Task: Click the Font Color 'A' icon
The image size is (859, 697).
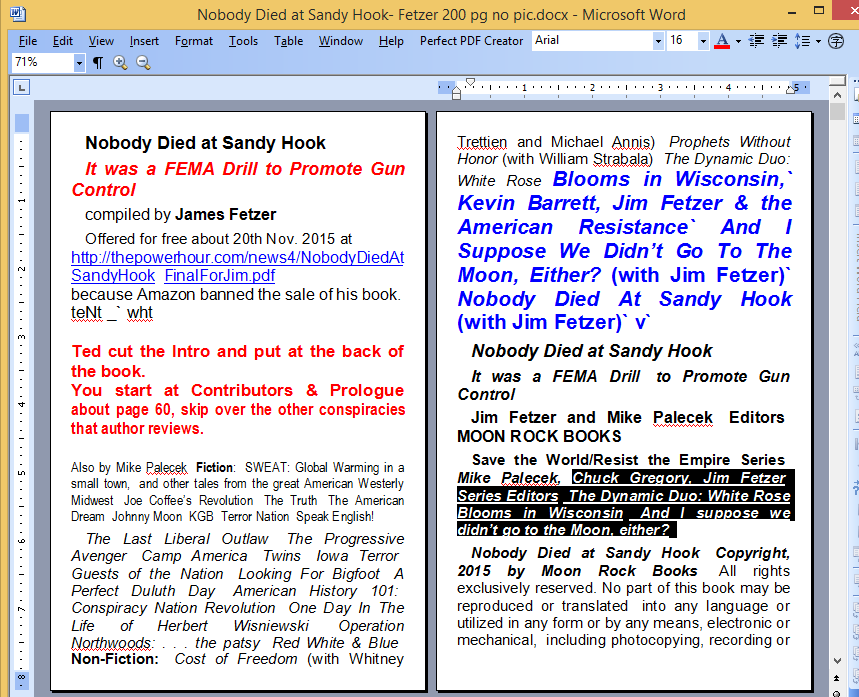Action: coord(722,41)
